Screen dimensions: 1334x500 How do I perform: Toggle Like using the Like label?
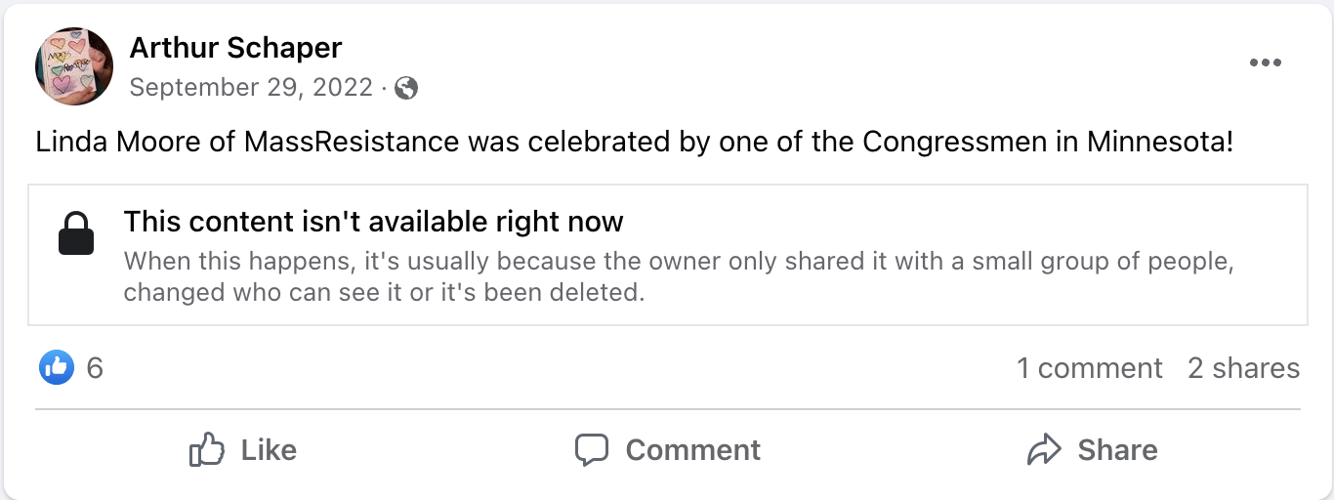(x=269, y=450)
